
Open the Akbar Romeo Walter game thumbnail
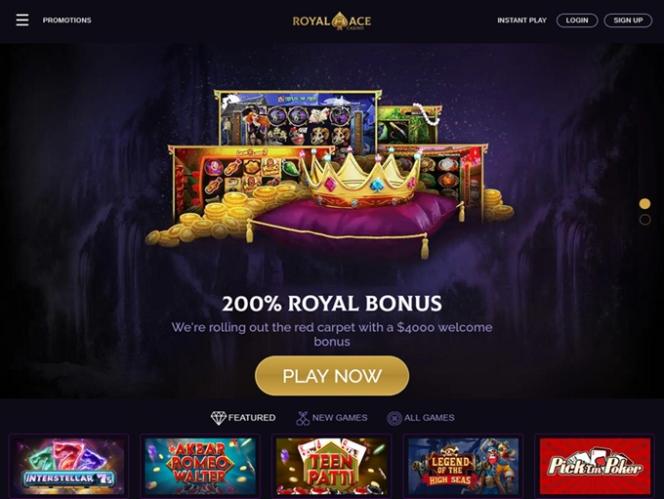[x=200, y=466]
